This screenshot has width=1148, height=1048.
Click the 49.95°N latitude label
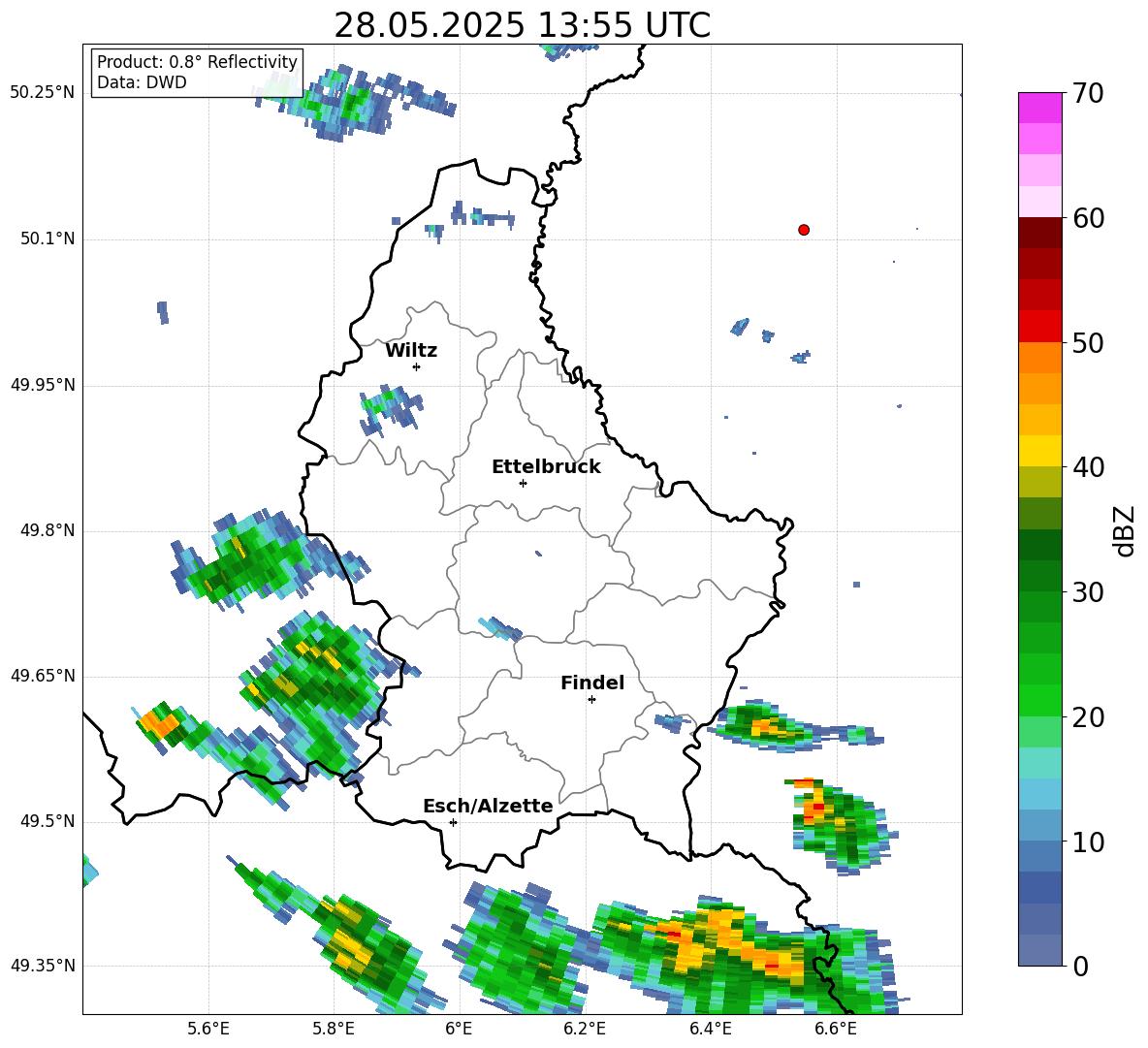pyautogui.click(x=42, y=385)
